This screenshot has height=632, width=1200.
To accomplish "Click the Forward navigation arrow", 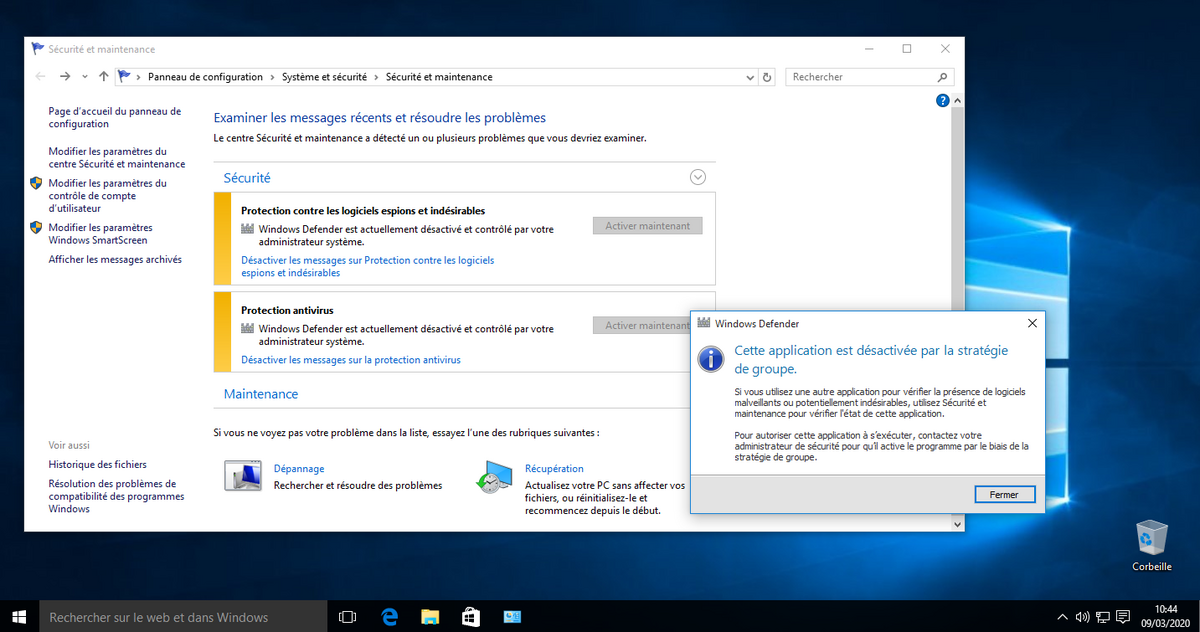I will tap(65, 77).
